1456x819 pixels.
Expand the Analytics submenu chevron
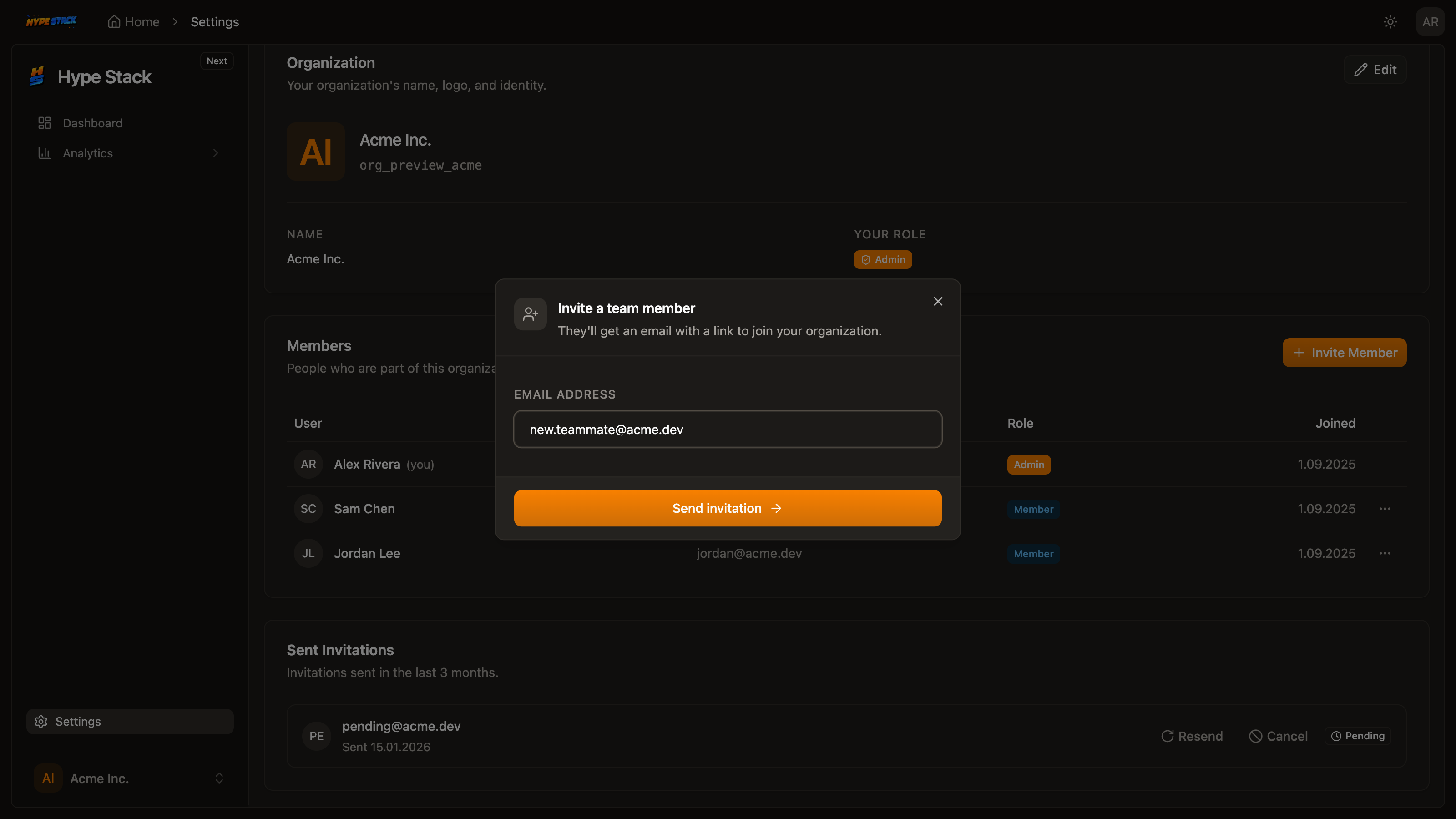pos(215,152)
